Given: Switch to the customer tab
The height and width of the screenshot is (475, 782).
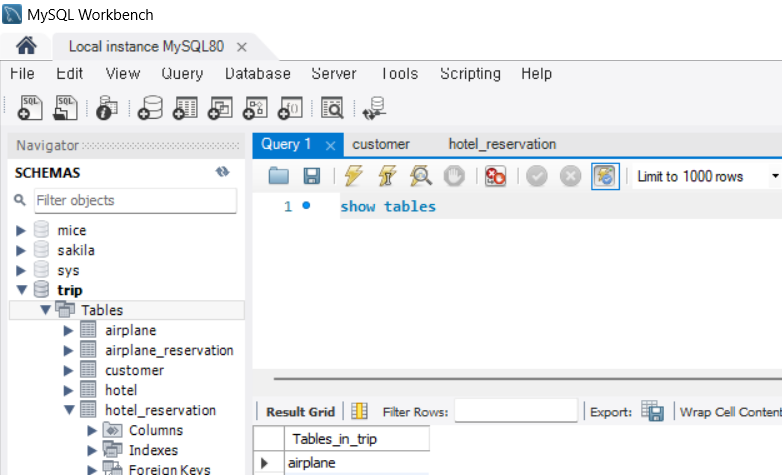Looking at the screenshot, I should pos(381,145).
